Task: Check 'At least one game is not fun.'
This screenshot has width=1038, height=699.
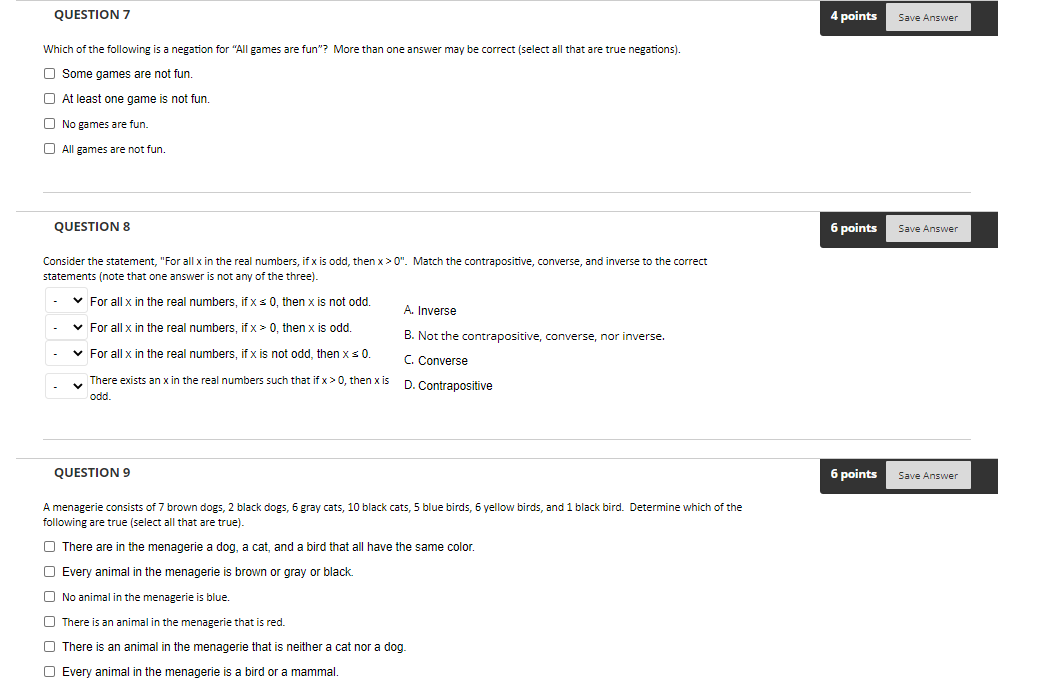Action: click(50, 99)
